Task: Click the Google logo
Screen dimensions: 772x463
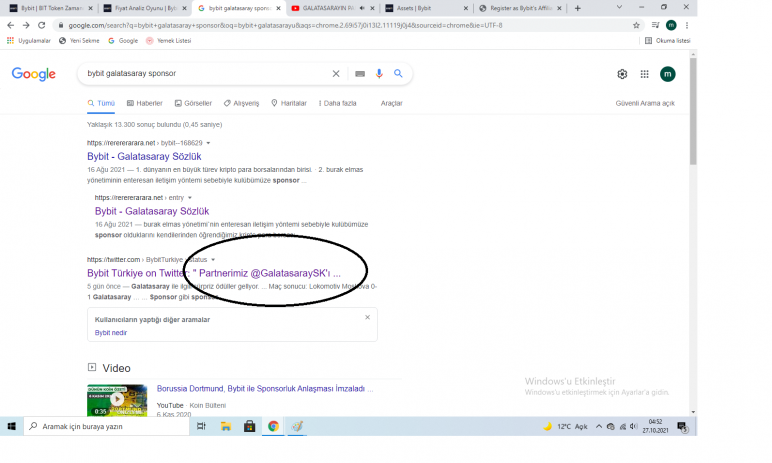Action: [33, 74]
